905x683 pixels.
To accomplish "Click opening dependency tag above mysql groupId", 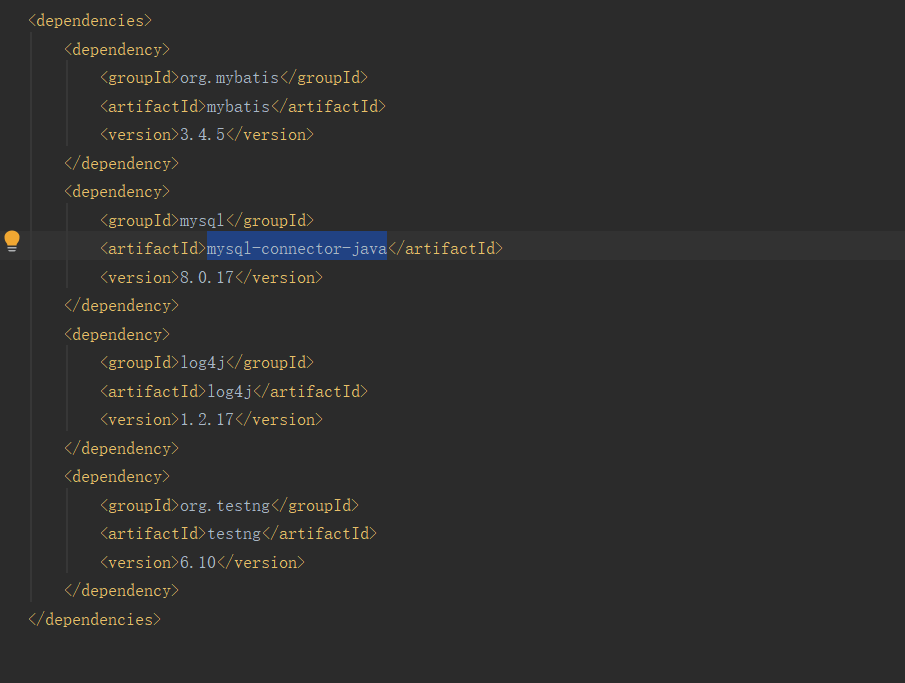I will pyautogui.click(x=117, y=191).
